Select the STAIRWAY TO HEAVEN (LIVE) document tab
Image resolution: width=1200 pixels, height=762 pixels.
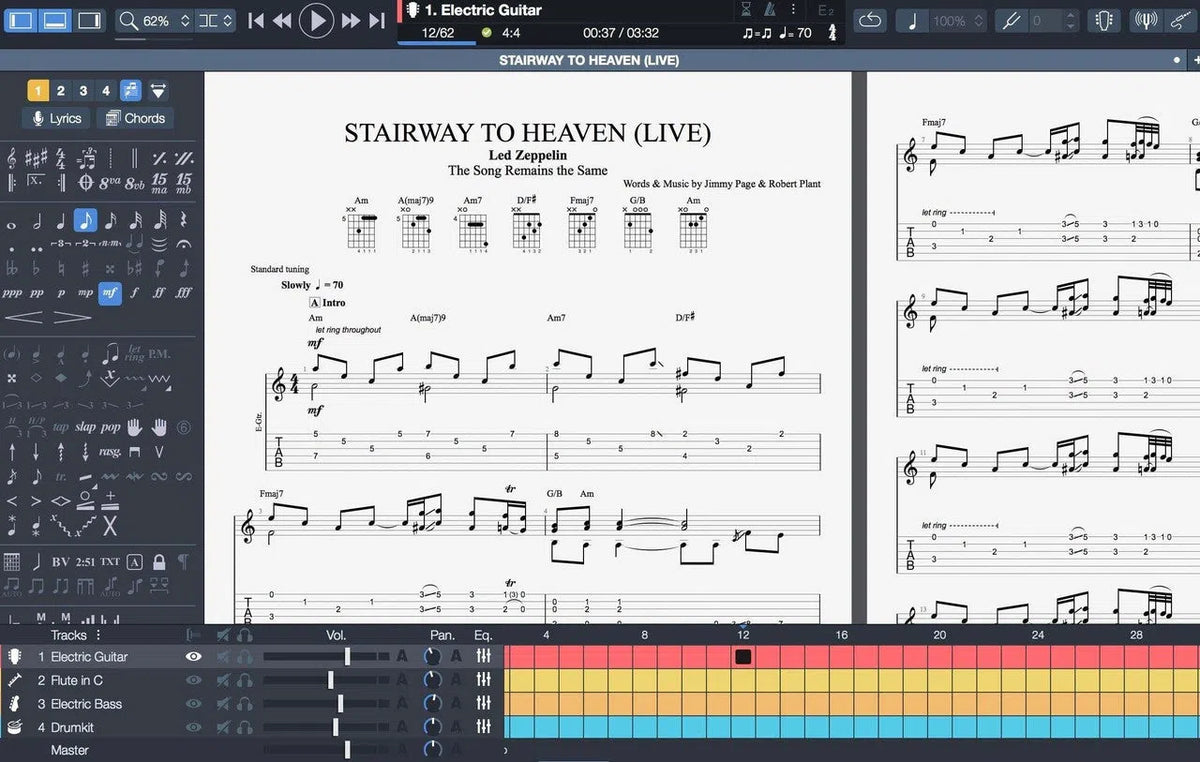pos(588,60)
